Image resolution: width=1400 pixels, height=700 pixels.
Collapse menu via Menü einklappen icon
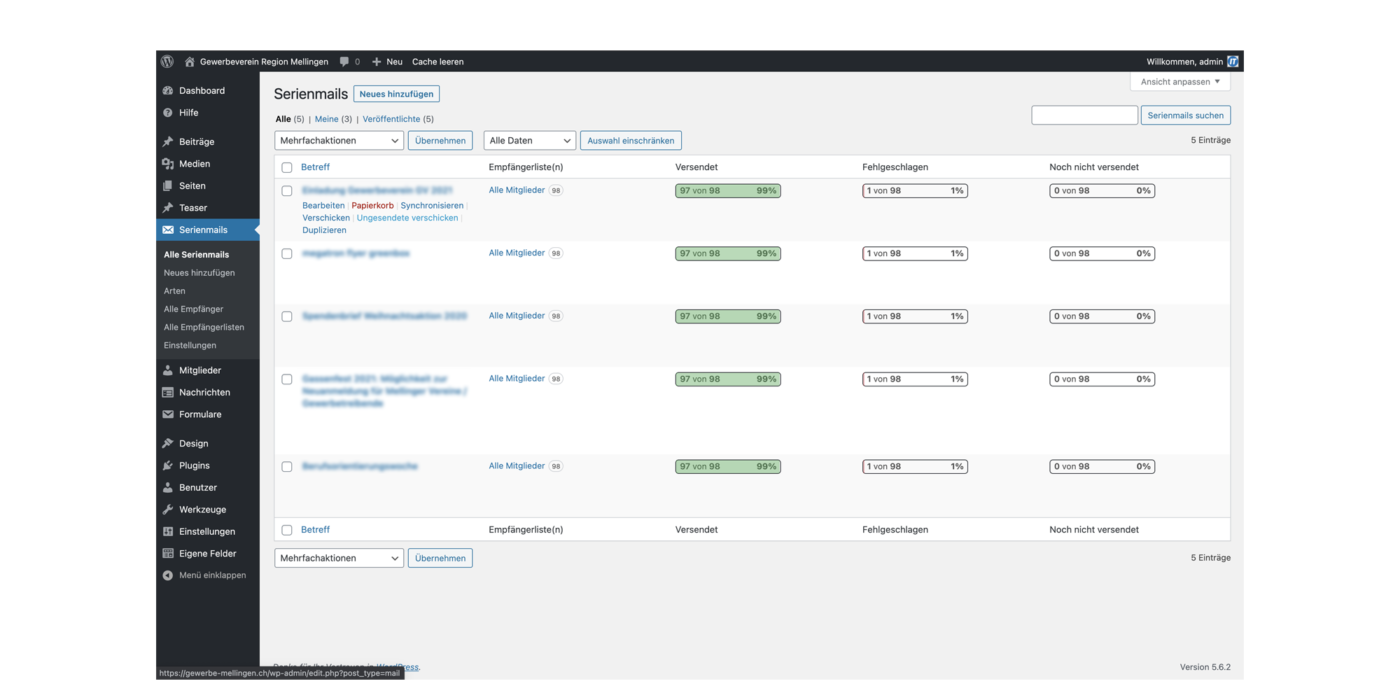coord(168,576)
